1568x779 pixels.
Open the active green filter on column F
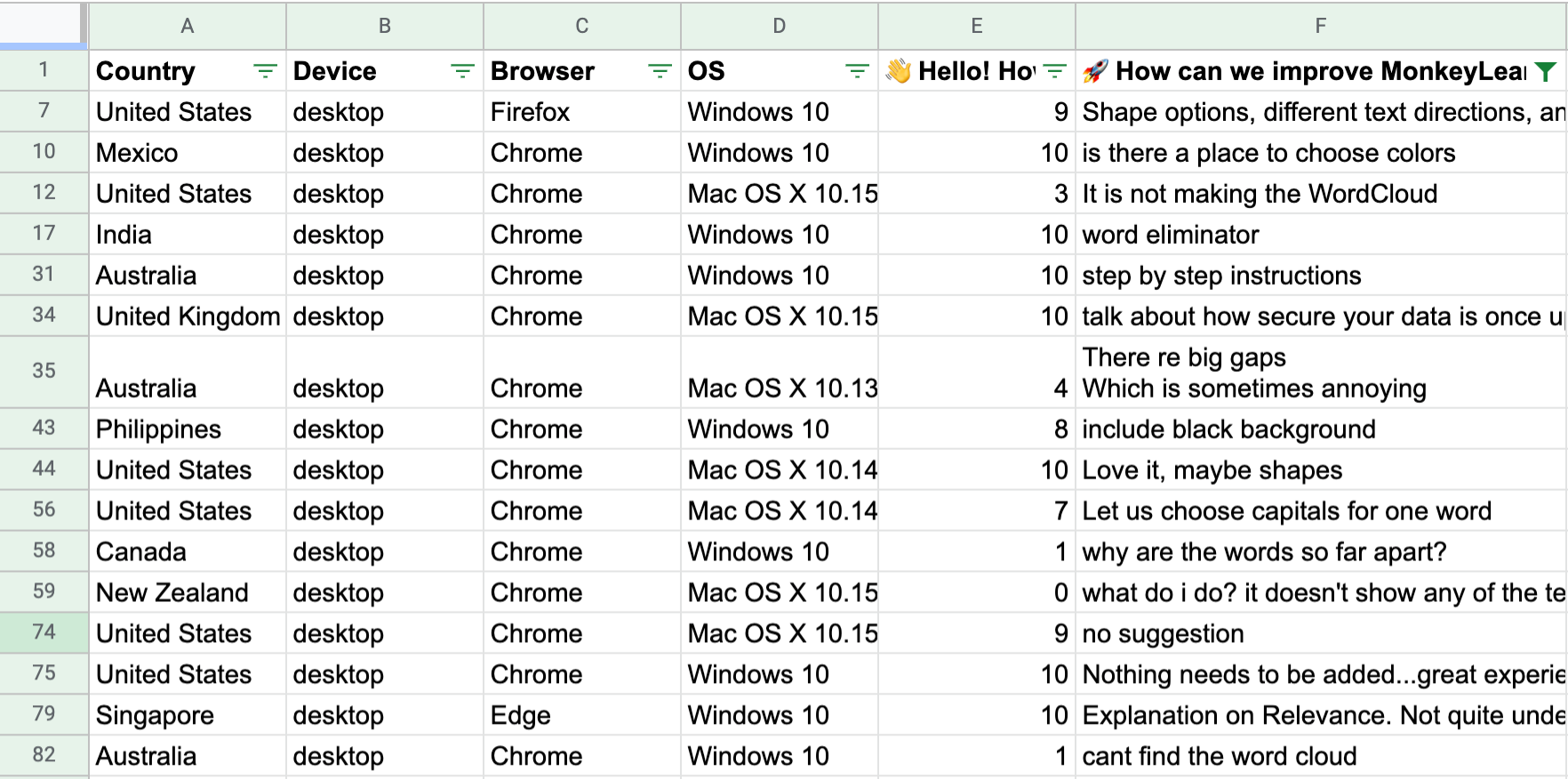(1546, 72)
